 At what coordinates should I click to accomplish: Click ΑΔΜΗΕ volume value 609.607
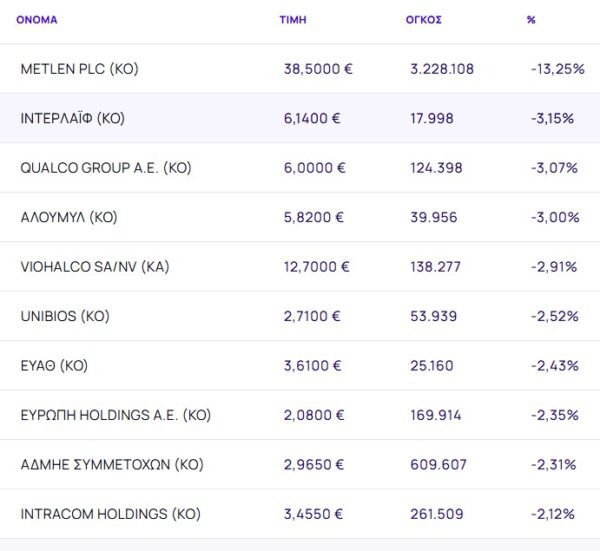pos(438,465)
